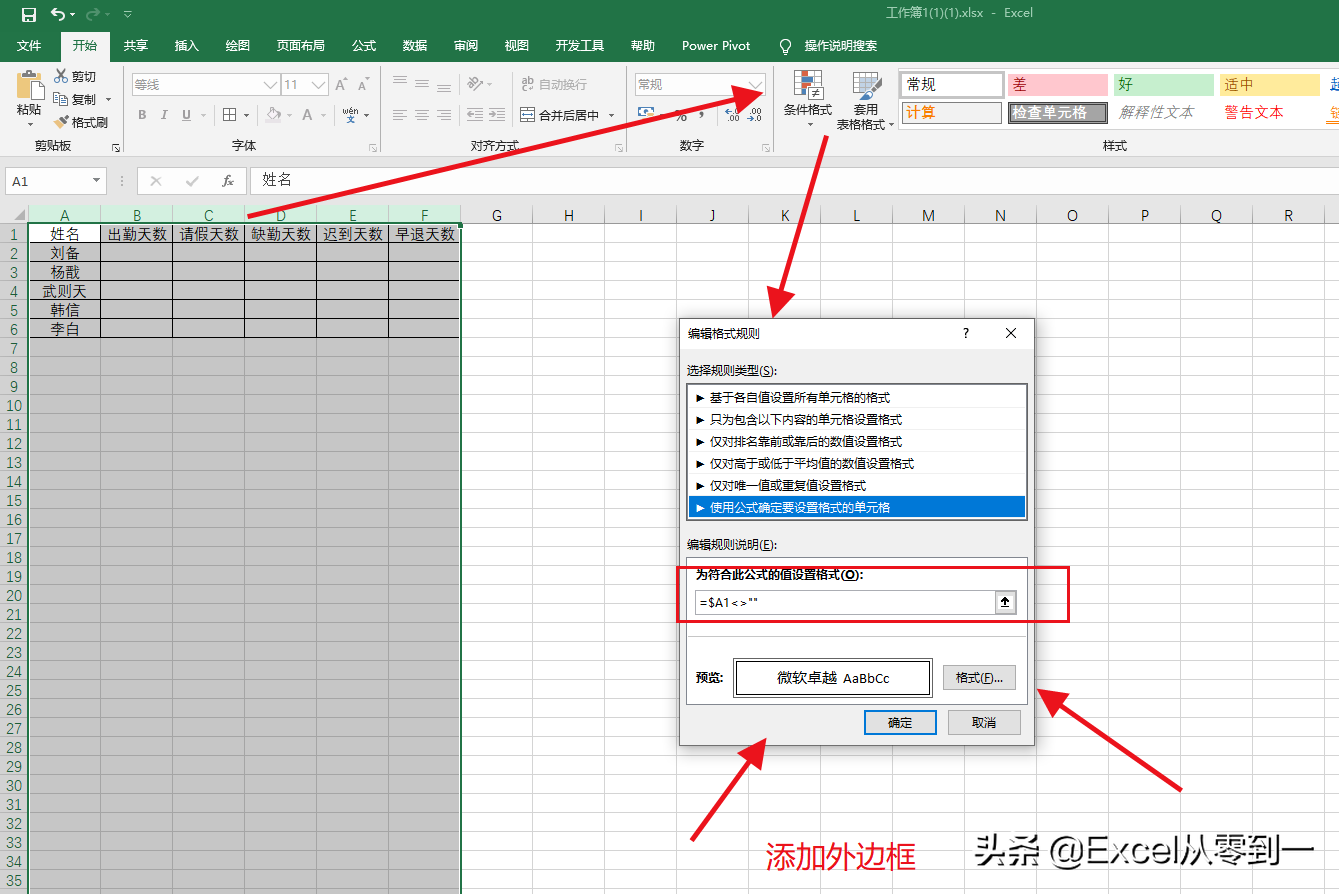Screen dimensions: 1339x894
Task: Click 确定 (OK) in the rule dialog
Action: (900, 722)
